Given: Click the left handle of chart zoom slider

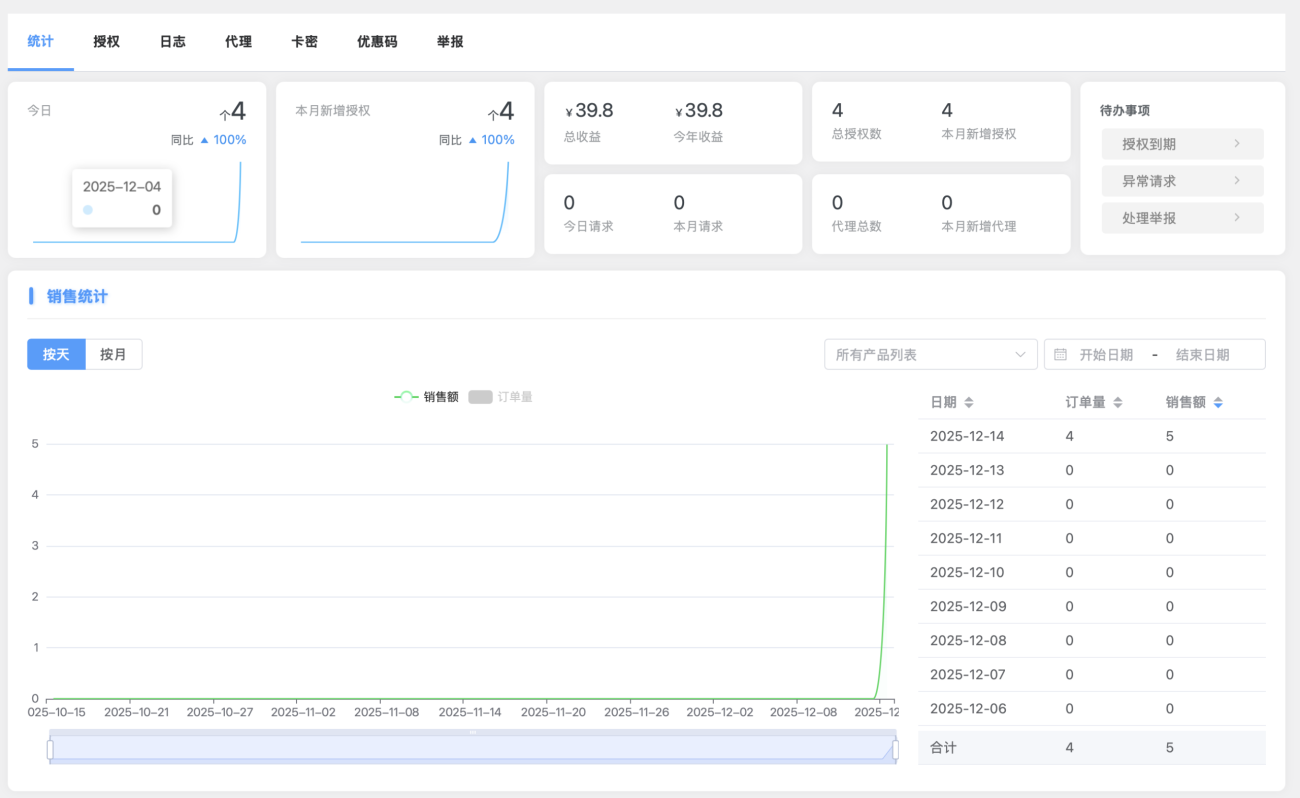Looking at the screenshot, I should (50, 749).
